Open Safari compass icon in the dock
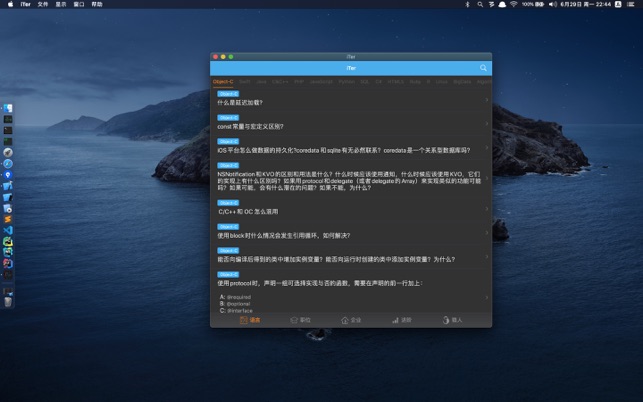This screenshot has width=643, height=402. (x=8, y=164)
